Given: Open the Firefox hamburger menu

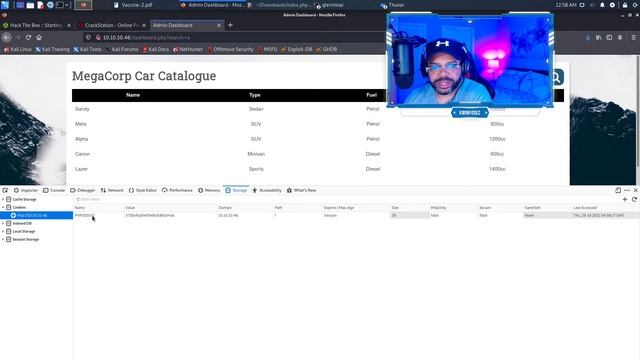Looking at the screenshot, I should [x=633, y=38].
